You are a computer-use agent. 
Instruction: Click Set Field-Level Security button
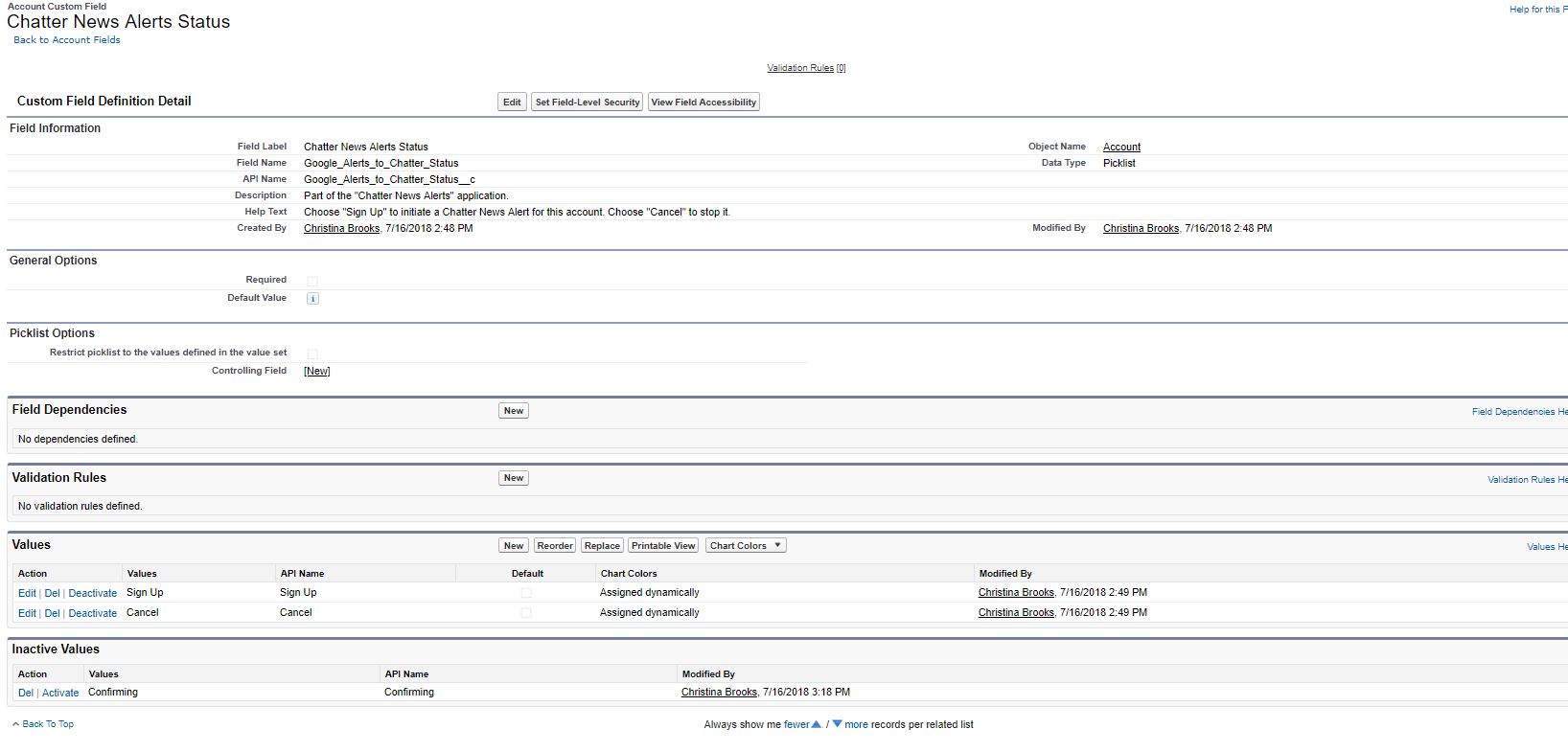pos(587,103)
